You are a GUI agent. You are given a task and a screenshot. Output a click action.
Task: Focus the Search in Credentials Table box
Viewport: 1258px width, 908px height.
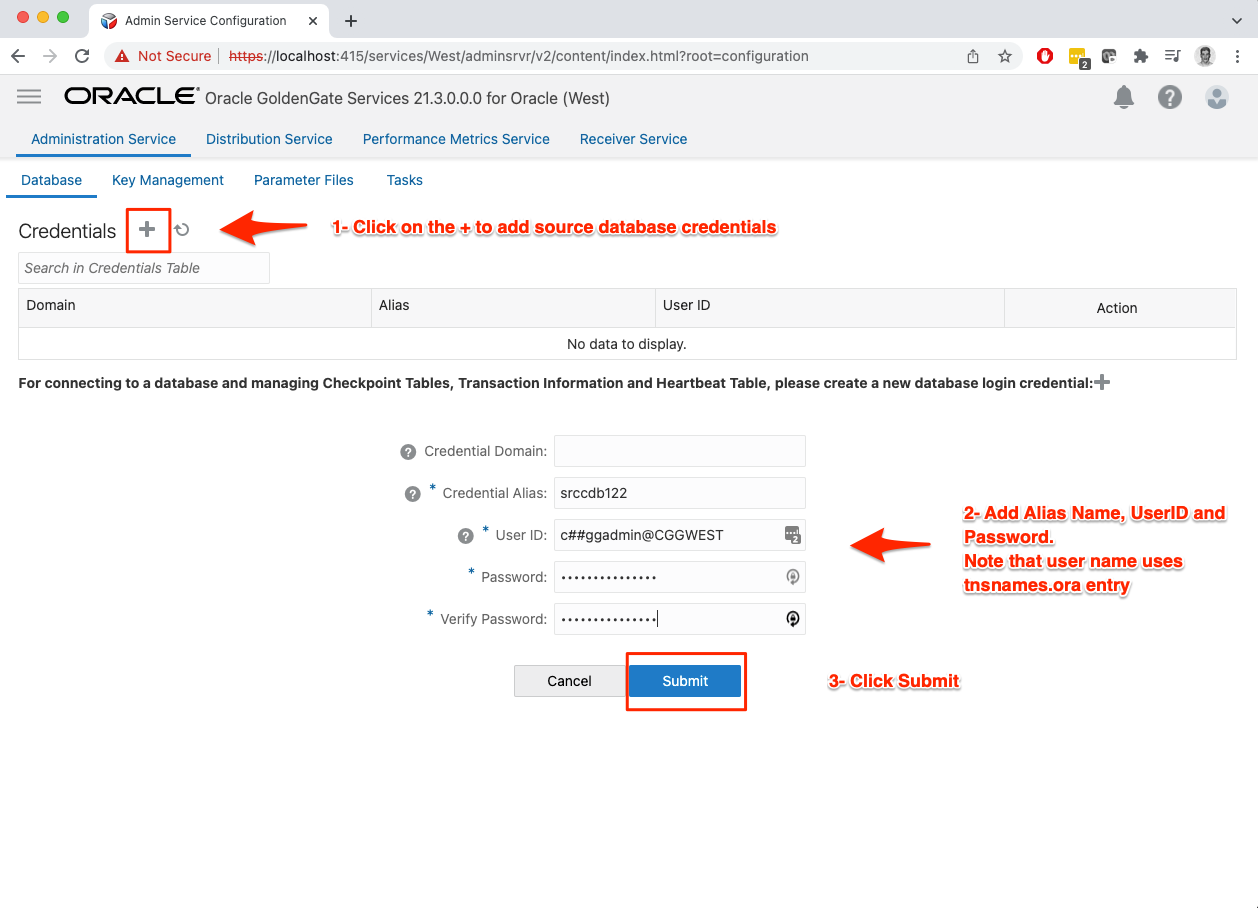click(144, 268)
